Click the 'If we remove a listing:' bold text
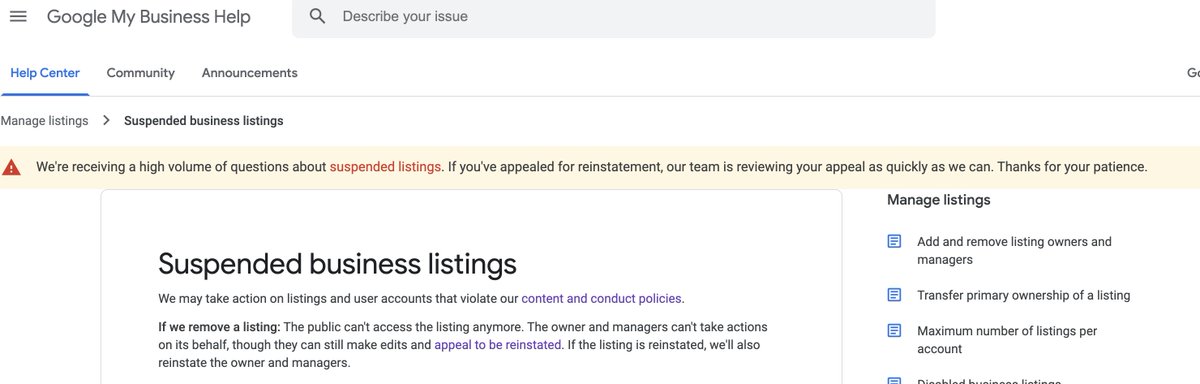 (x=219, y=327)
